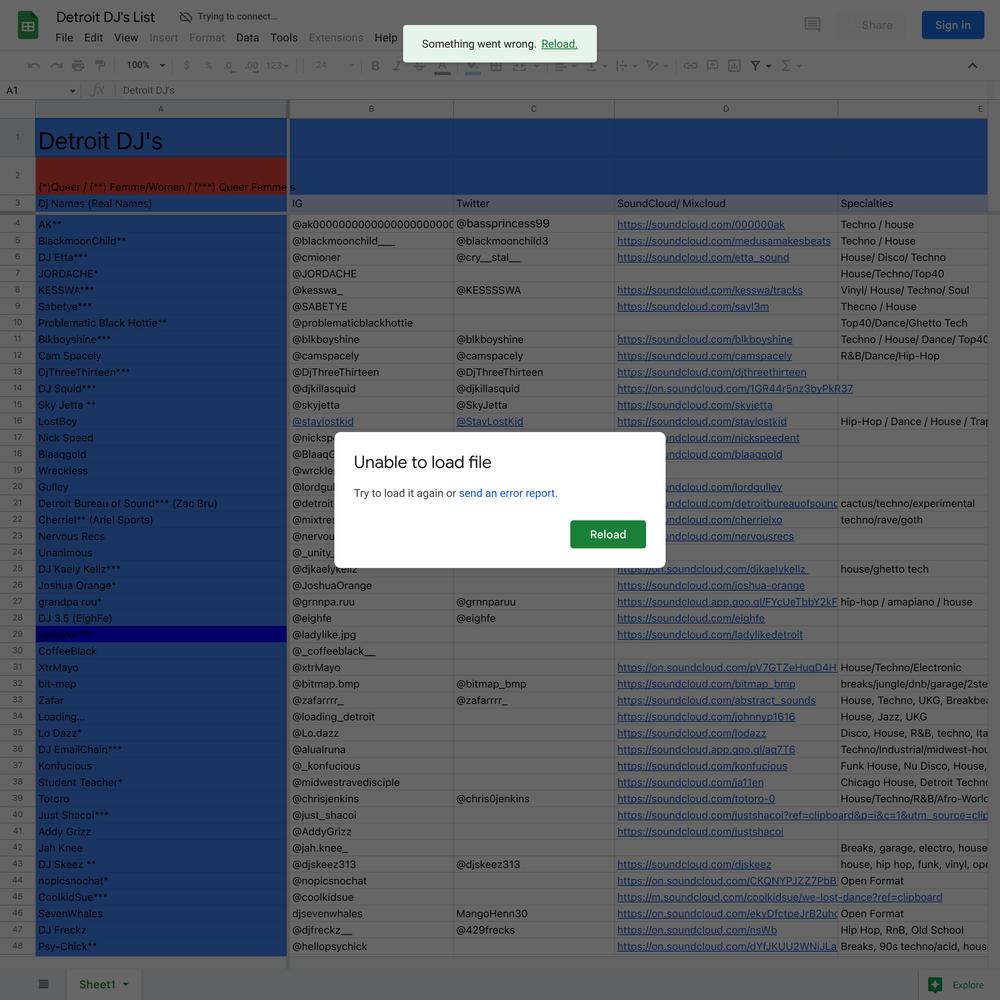Click the fx function icon in formula bar
This screenshot has height=1000, width=1000.
(x=98, y=90)
